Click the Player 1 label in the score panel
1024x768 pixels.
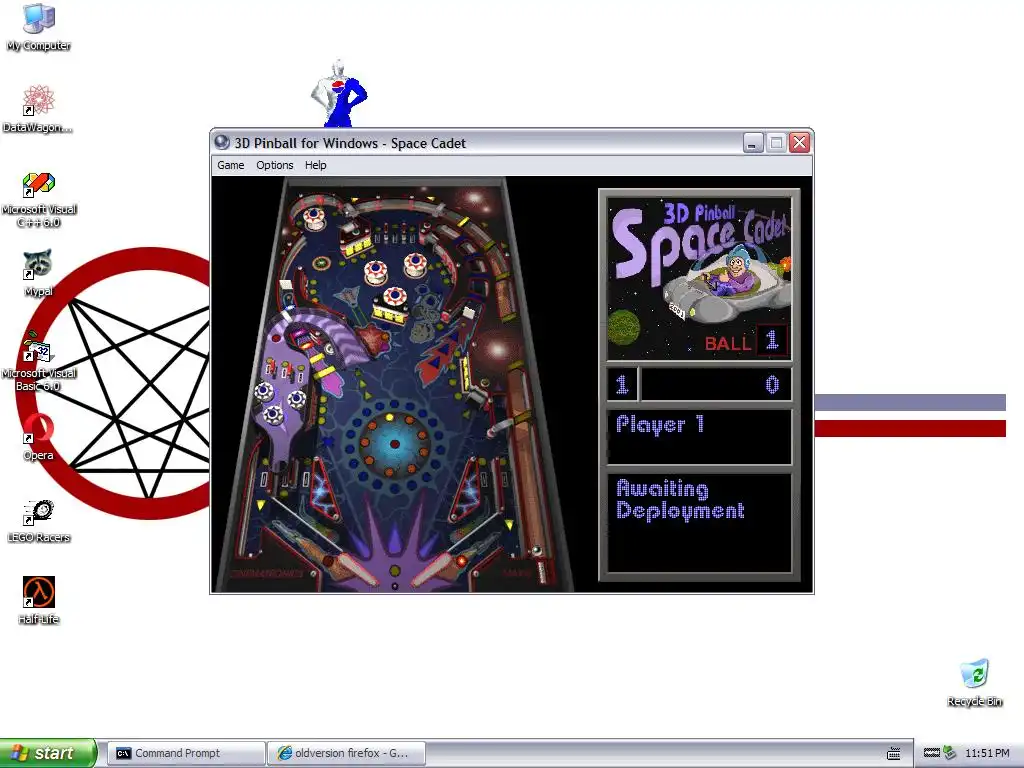coord(660,424)
